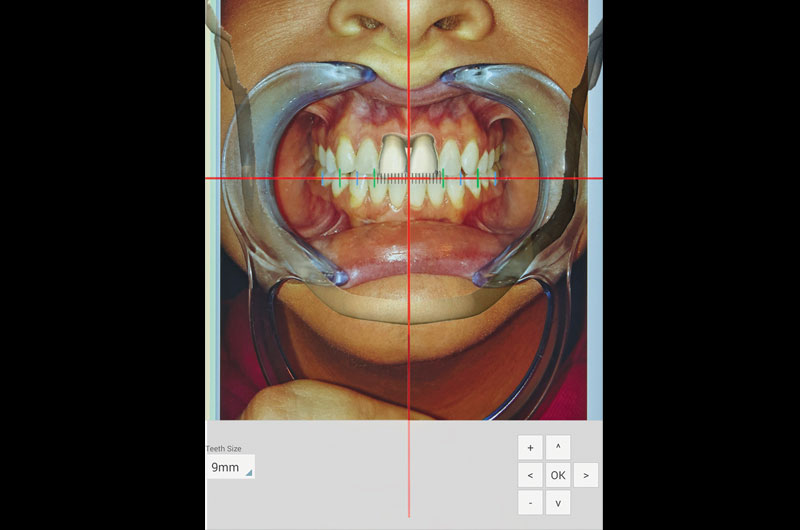Image resolution: width=800 pixels, height=530 pixels.
Task: Click the overlaid central incisors template
Action: click(408, 155)
